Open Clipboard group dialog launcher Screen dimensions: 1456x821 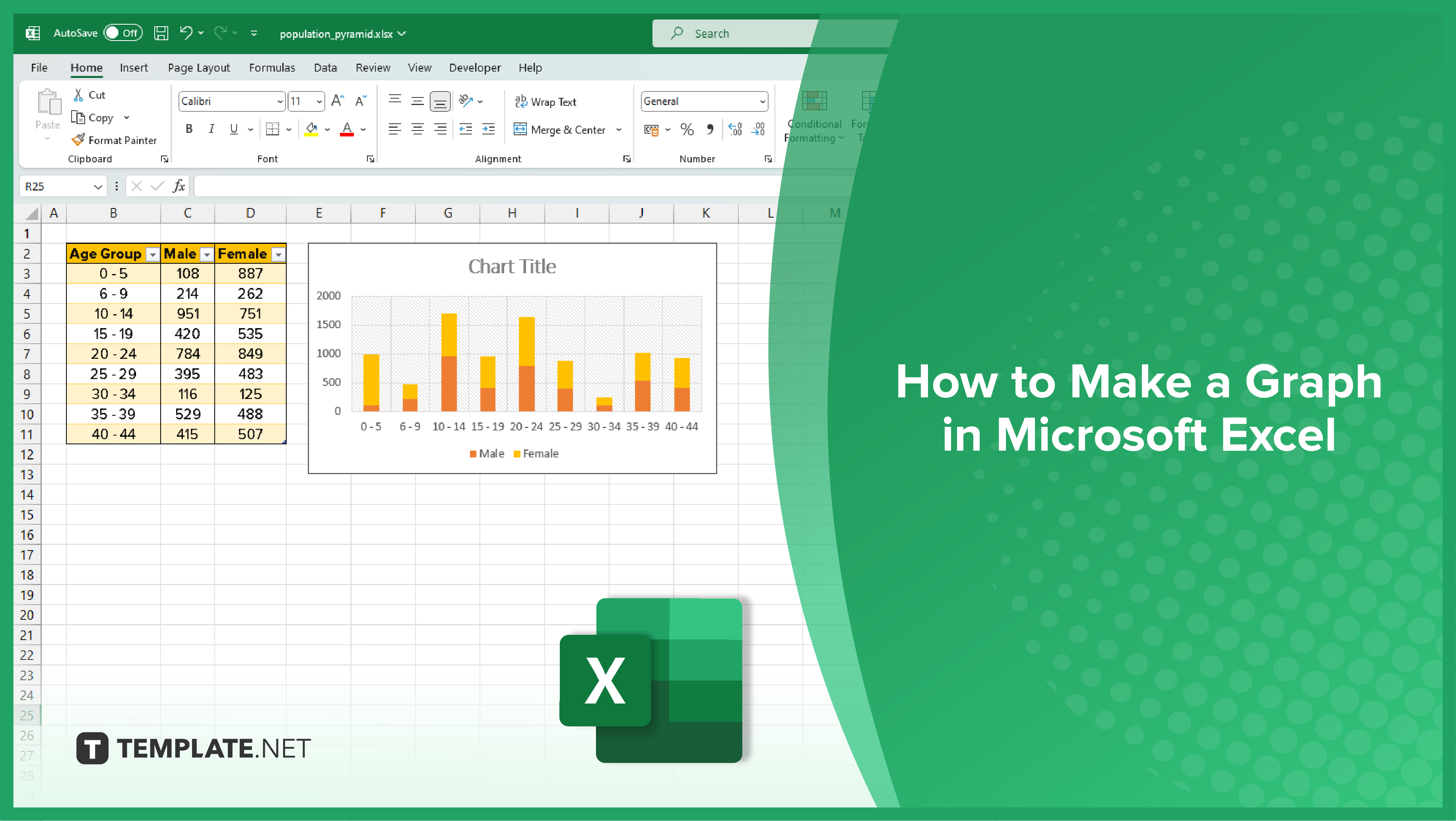point(165,159)
